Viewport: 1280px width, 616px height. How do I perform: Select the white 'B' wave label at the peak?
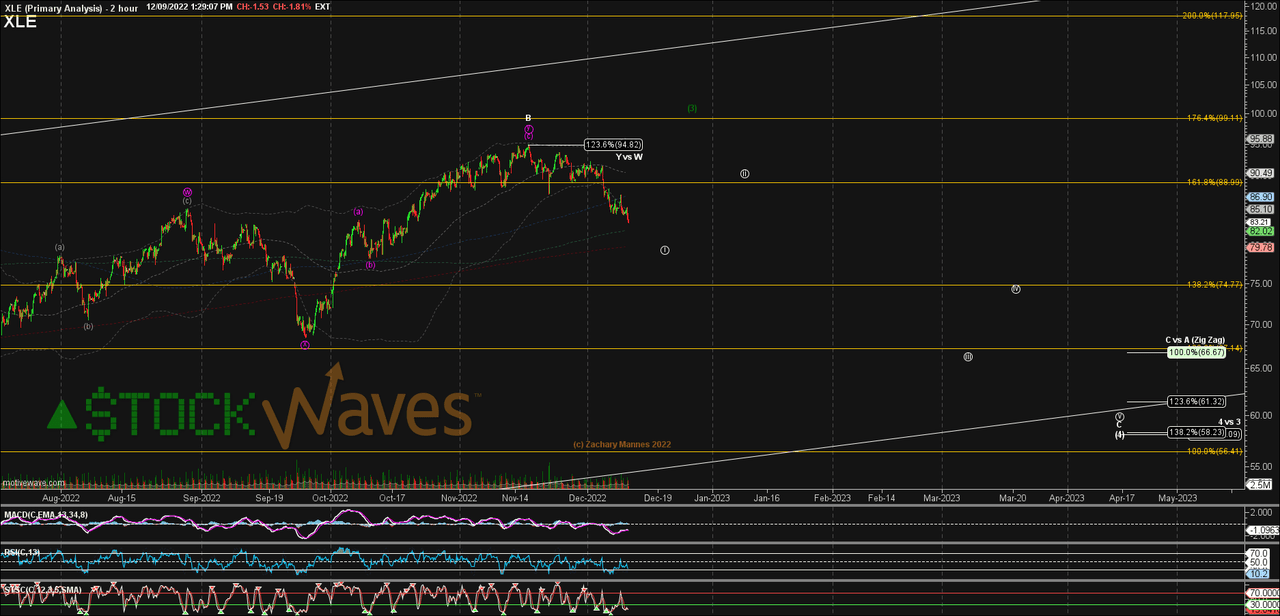tap(528, 118)
